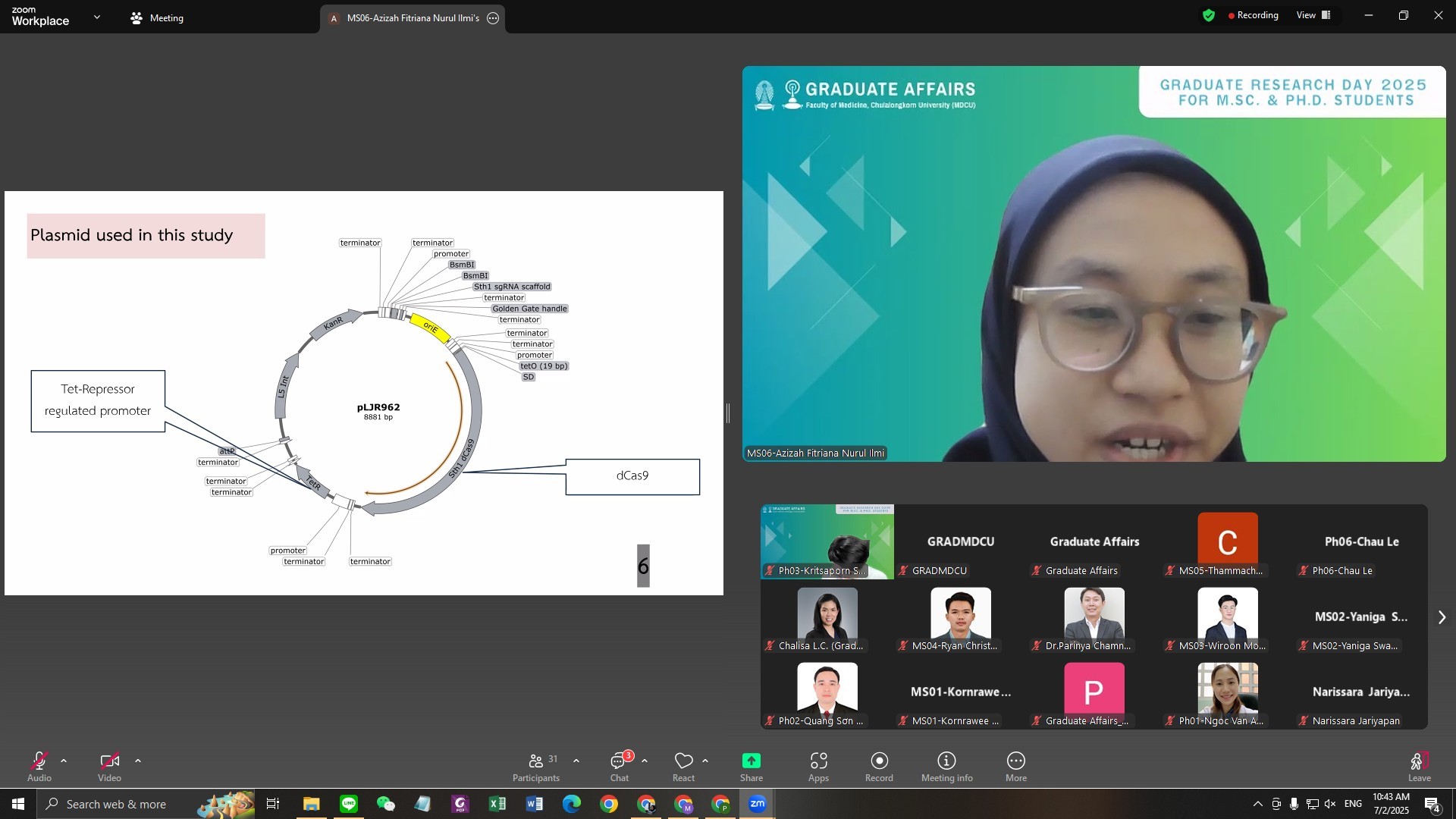Show next page of participant thumbnails
This screenshot has height=819, width=1456.
click(1442, 617)
